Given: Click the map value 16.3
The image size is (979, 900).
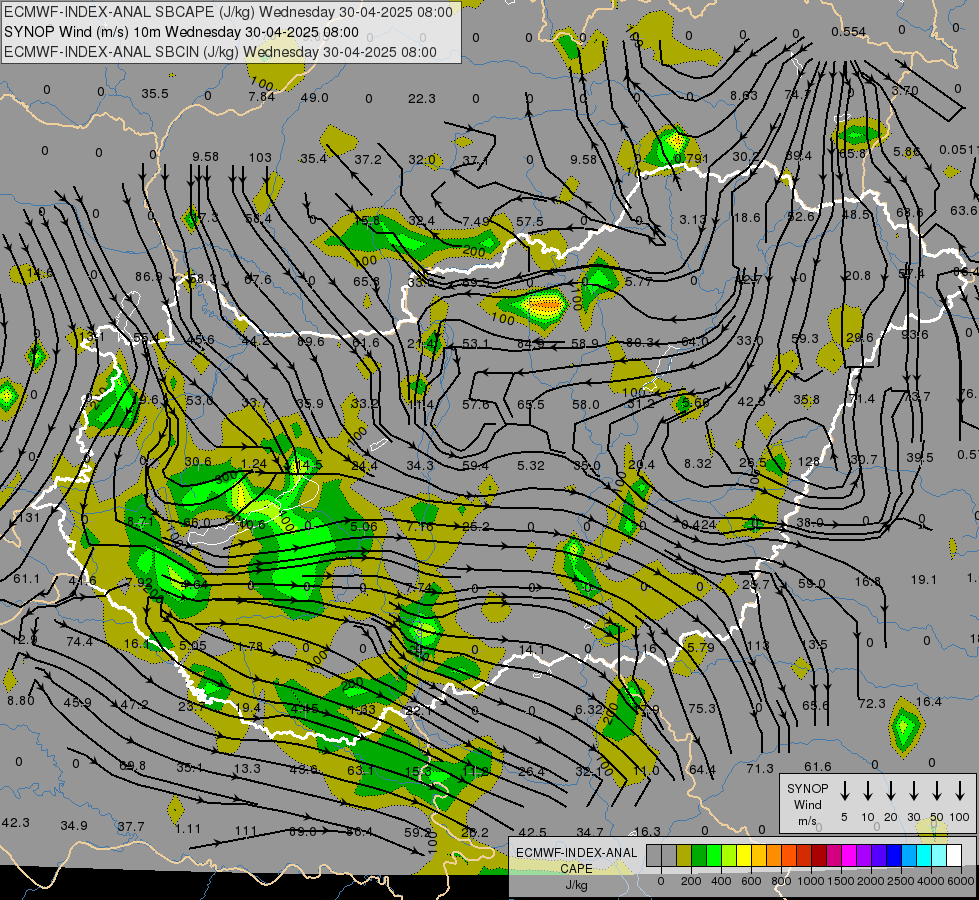Looking at the screenshot, I should [x=647, y=831].
